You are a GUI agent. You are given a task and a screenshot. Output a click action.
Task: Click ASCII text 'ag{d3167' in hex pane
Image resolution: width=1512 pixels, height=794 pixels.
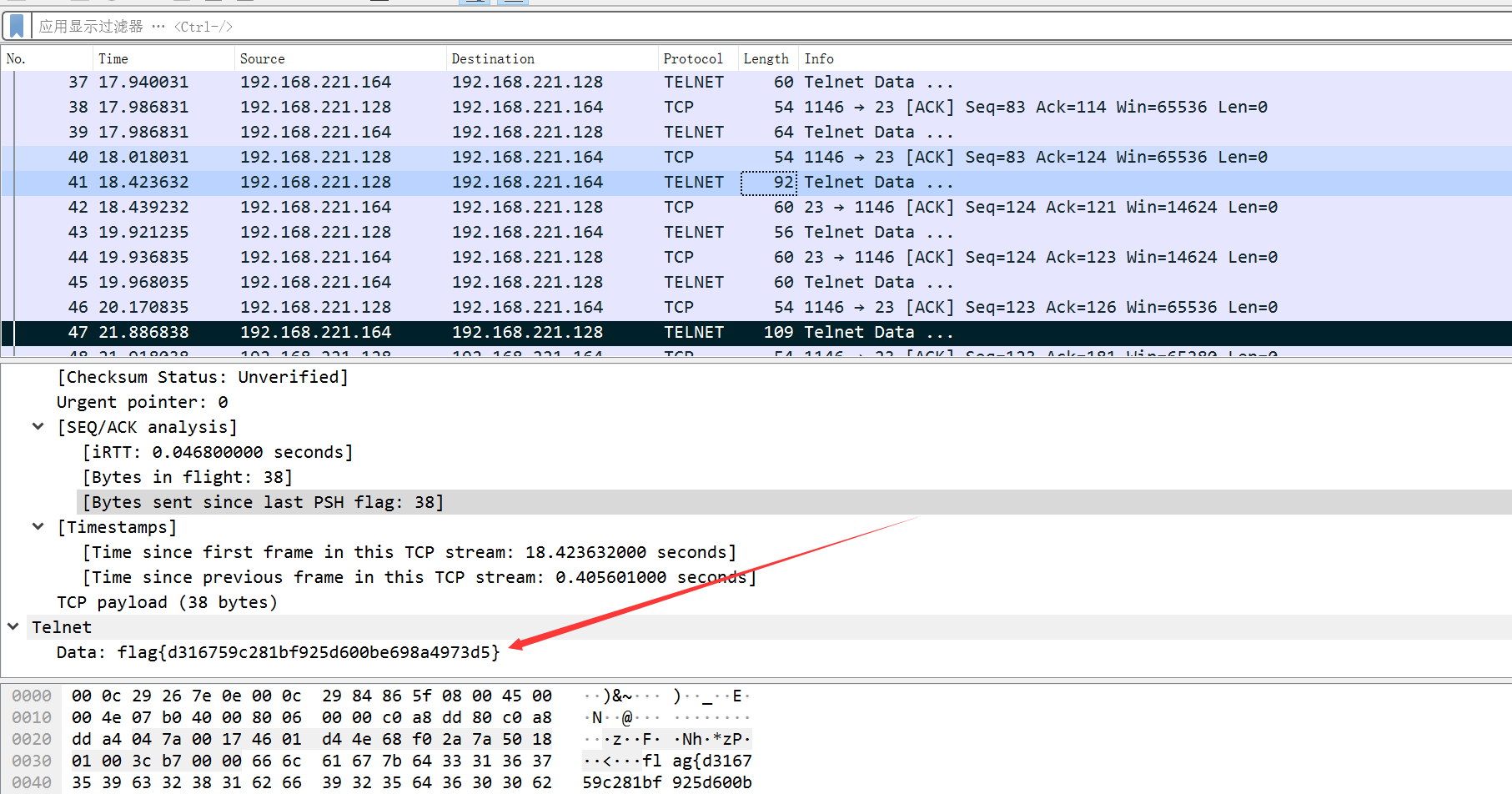(712, 761)
